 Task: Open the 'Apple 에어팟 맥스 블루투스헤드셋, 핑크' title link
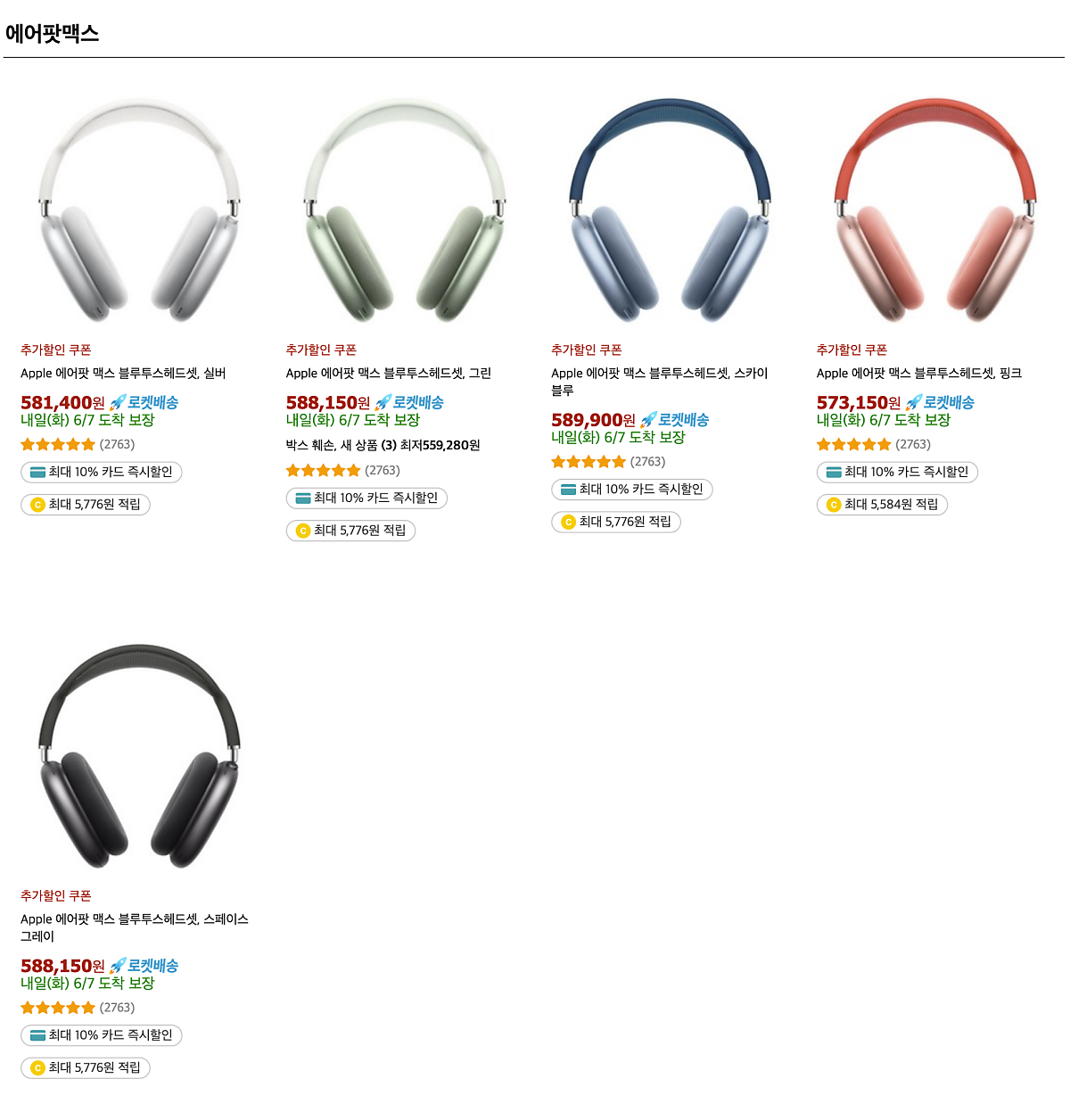pos(919,374)
